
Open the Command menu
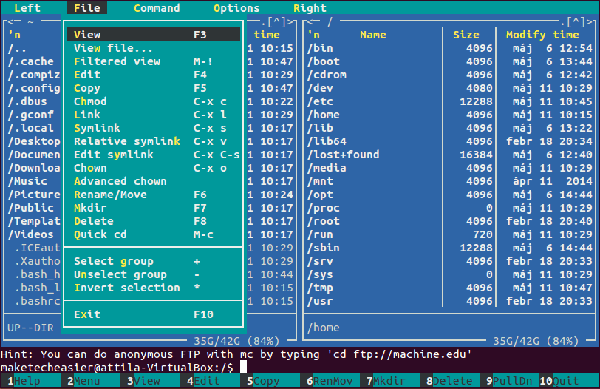coord(157,8)
